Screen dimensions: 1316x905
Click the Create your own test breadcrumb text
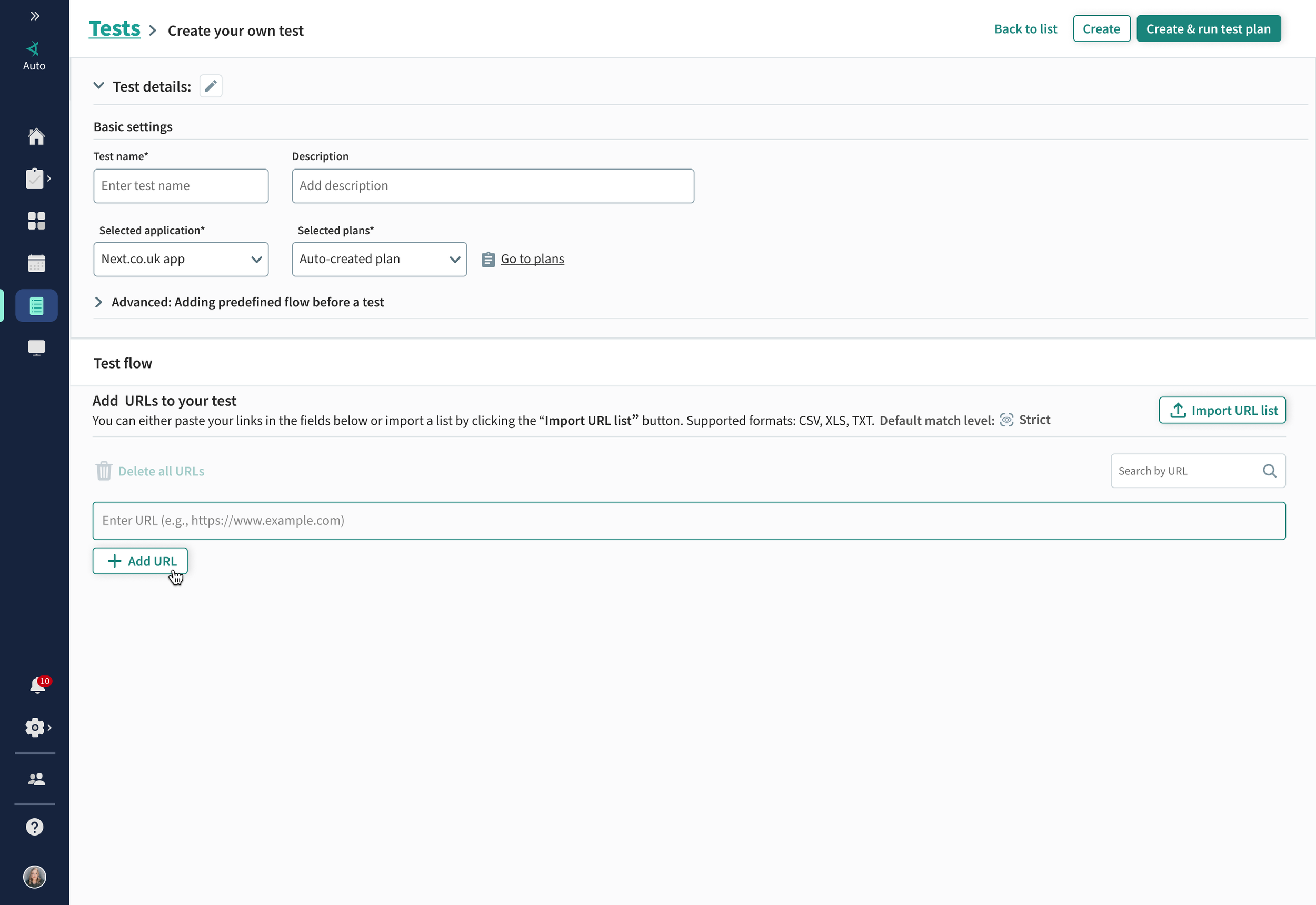(235, 31)
